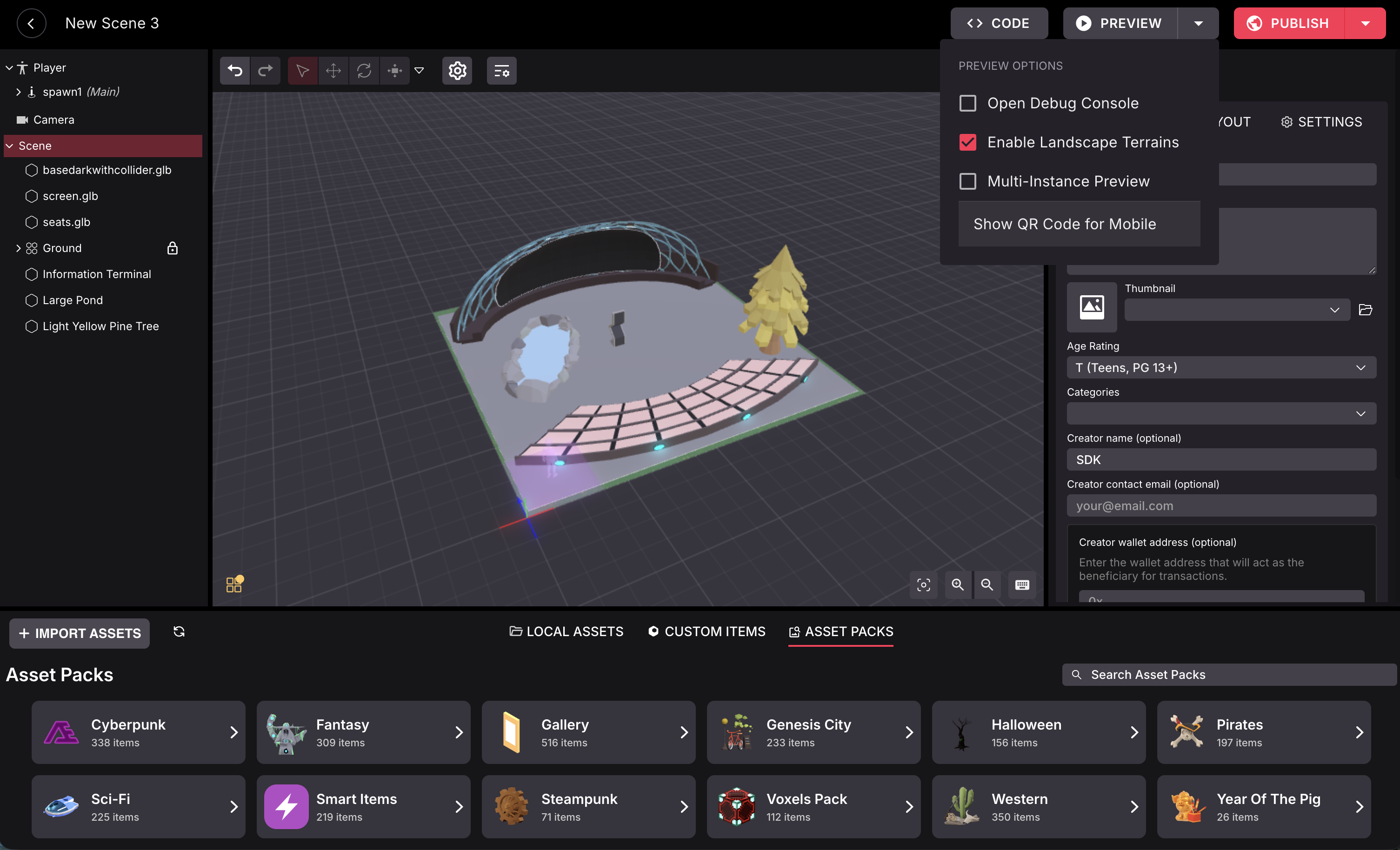Viewport: 1400px width, 850px height.
Task: Collapse the Scene tree node
Action: 9,146
